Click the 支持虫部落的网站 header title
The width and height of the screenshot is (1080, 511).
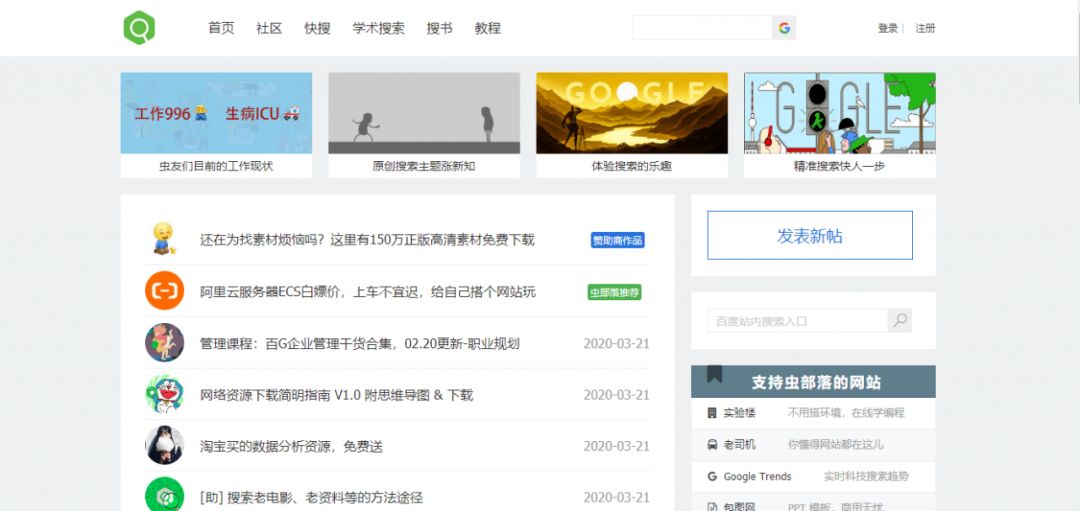816,382
